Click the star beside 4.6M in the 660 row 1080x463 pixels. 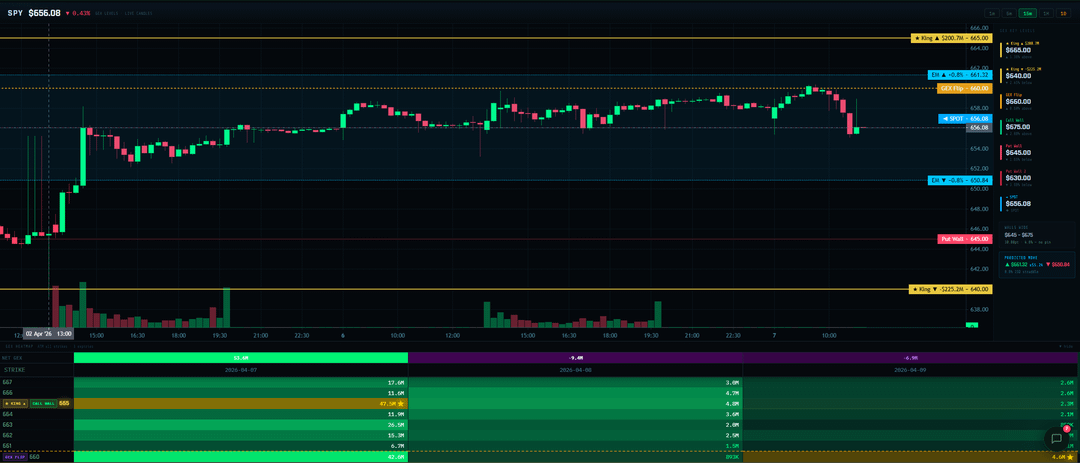[1070, 456]
